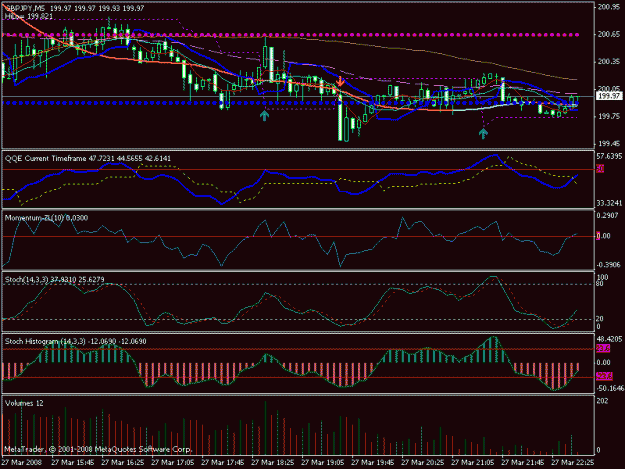625x469 pixels.
Task: Click the red 50 level tag in QQE
Action: click(x=600, y=169)
